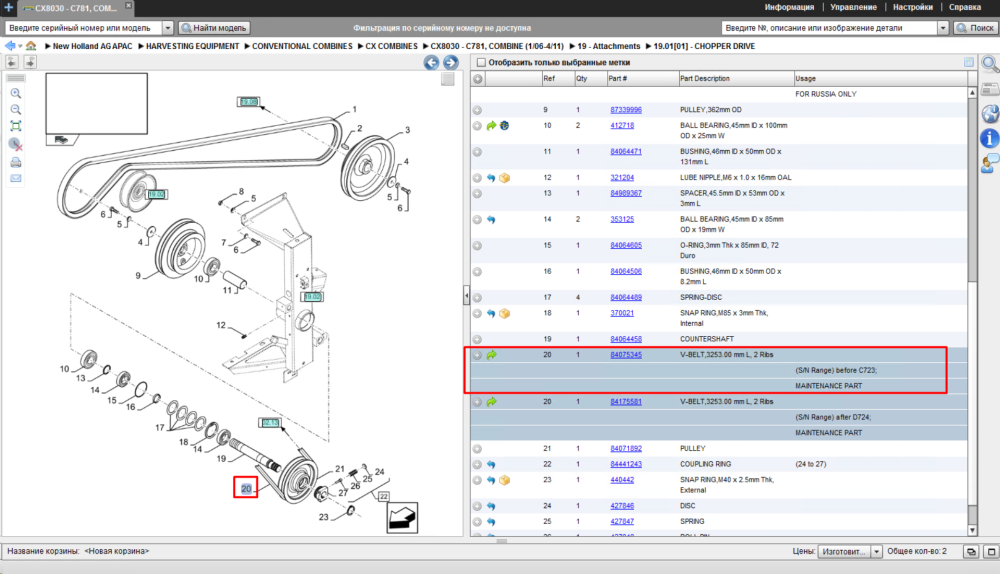Toggle add-all circle in table header
The image size is (1000, 574).
click(478, 79)
